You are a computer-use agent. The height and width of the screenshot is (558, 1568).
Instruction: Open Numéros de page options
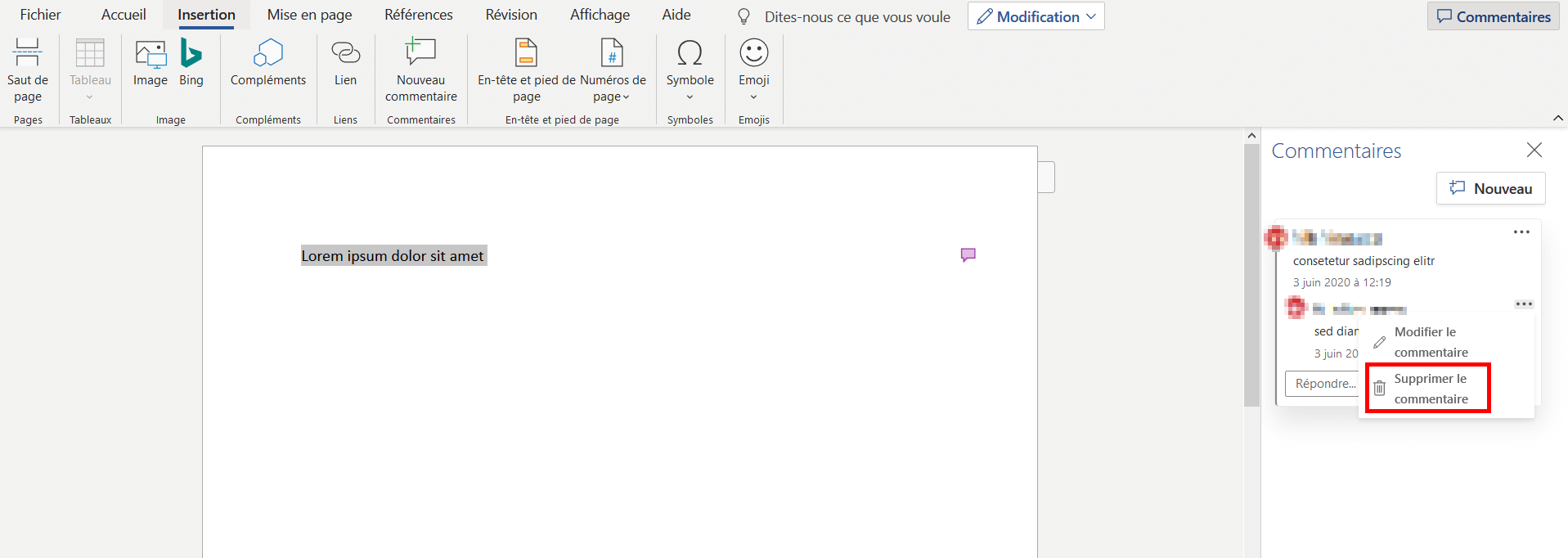click(x=613, y=70)
